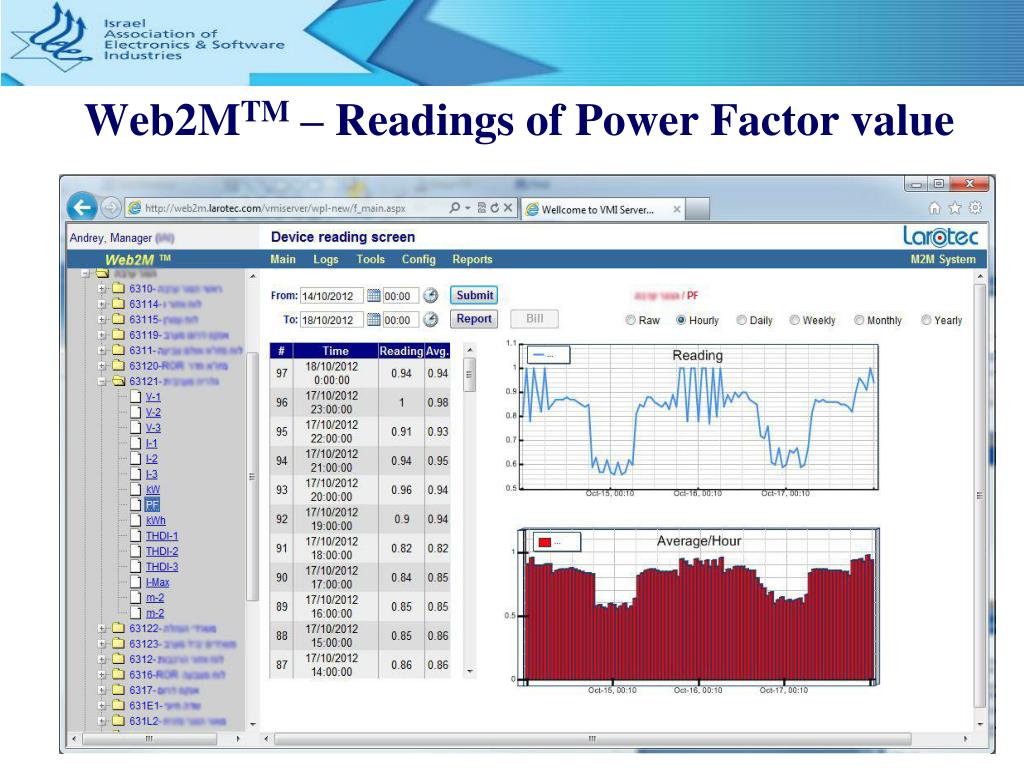Image resolution: width=1024 pixels, height=768 pixels.
Task: Go back with the browser back arrow
Action: pyautogui.click(x=82, y=208)
